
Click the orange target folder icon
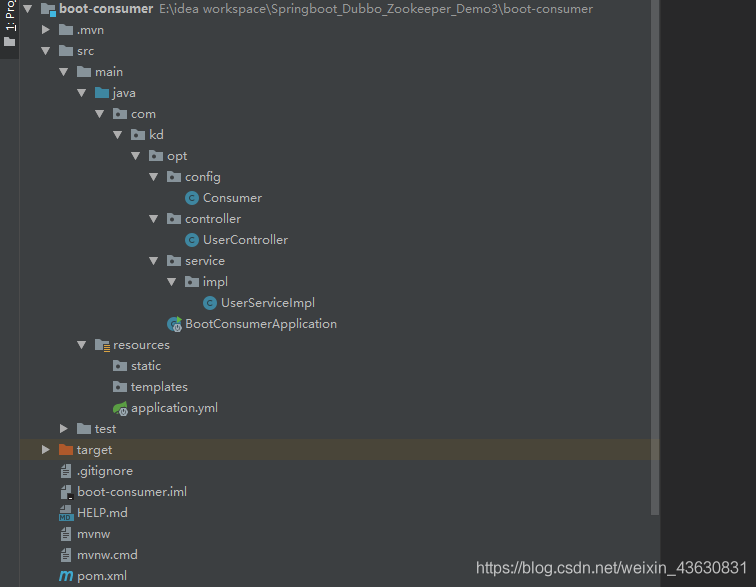tap(66, 450)
